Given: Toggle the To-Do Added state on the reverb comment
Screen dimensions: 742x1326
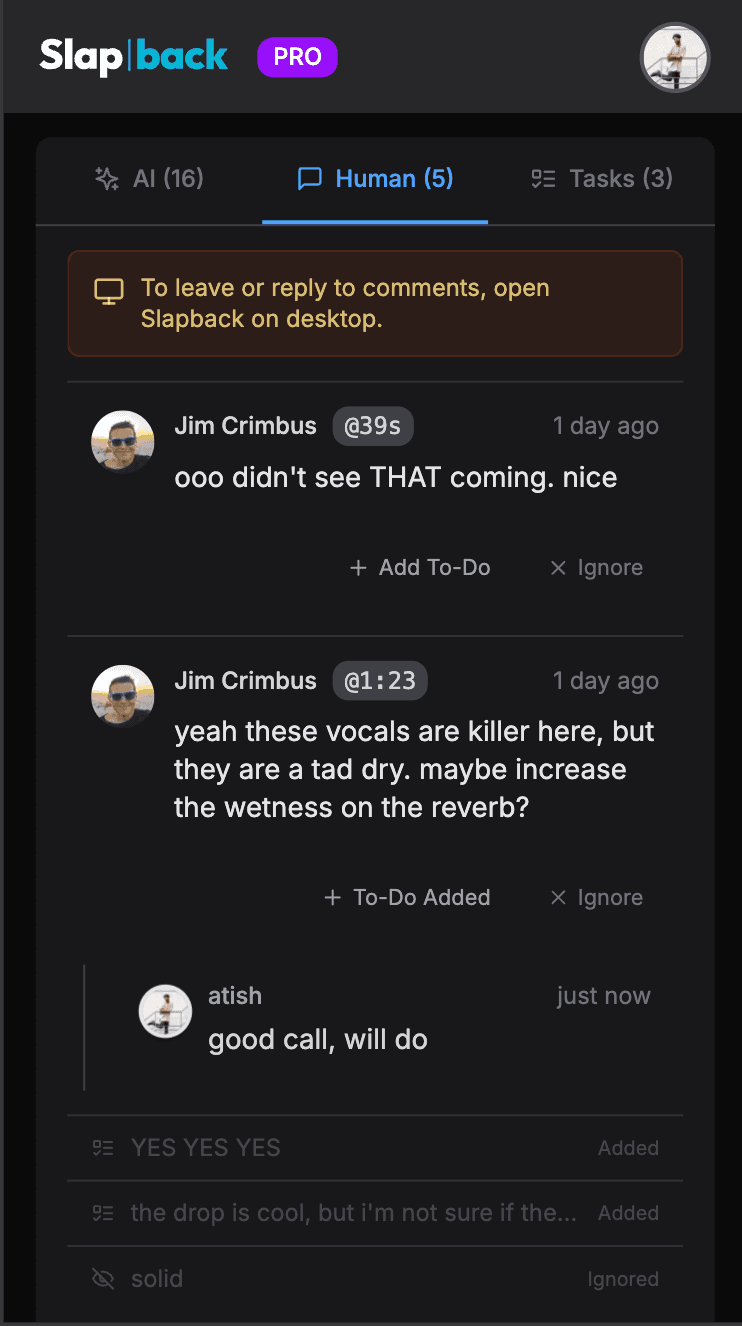Looking at the screenshot, I should (407, 897).
